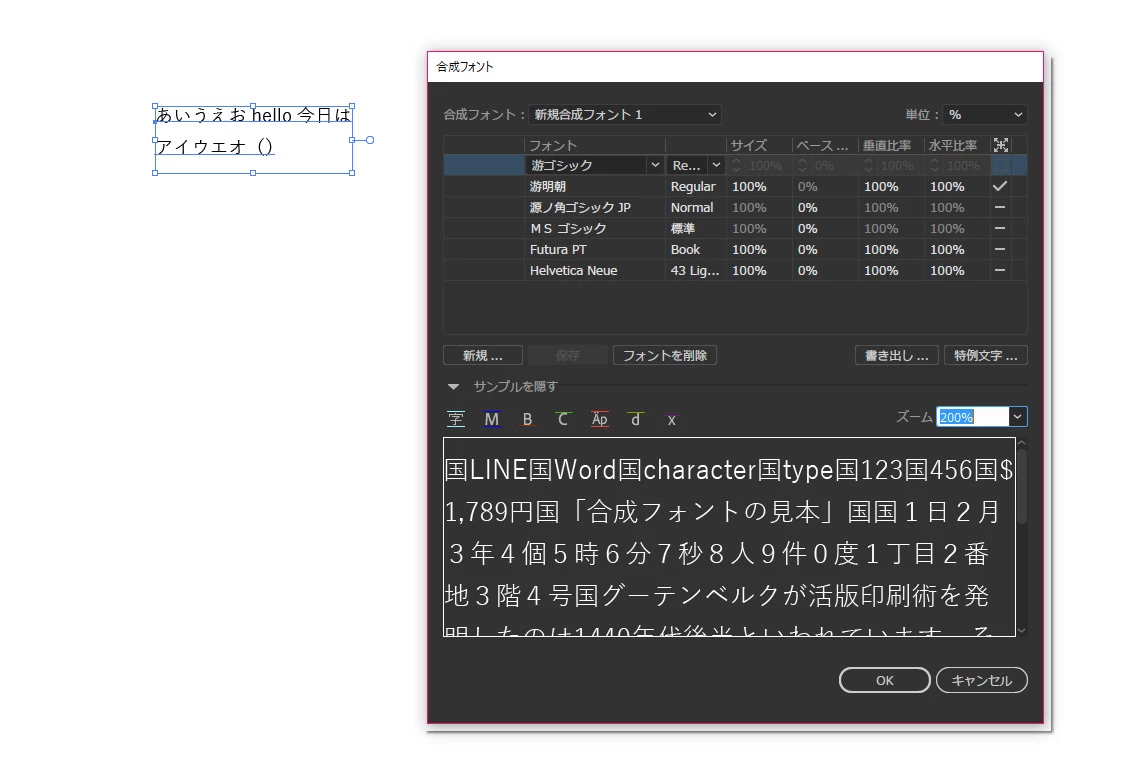Viewport: 1128px width, 768px height.
Task: Click the キャンセル button
Action: coord(981,680)
